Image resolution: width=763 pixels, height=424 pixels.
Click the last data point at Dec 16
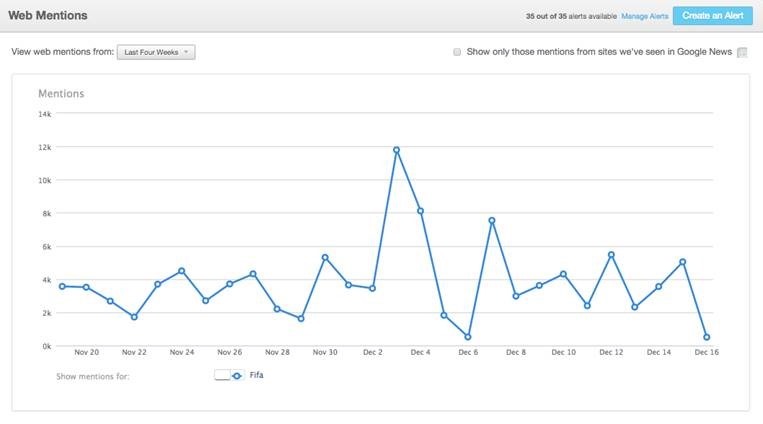click(x=706, y=337)
